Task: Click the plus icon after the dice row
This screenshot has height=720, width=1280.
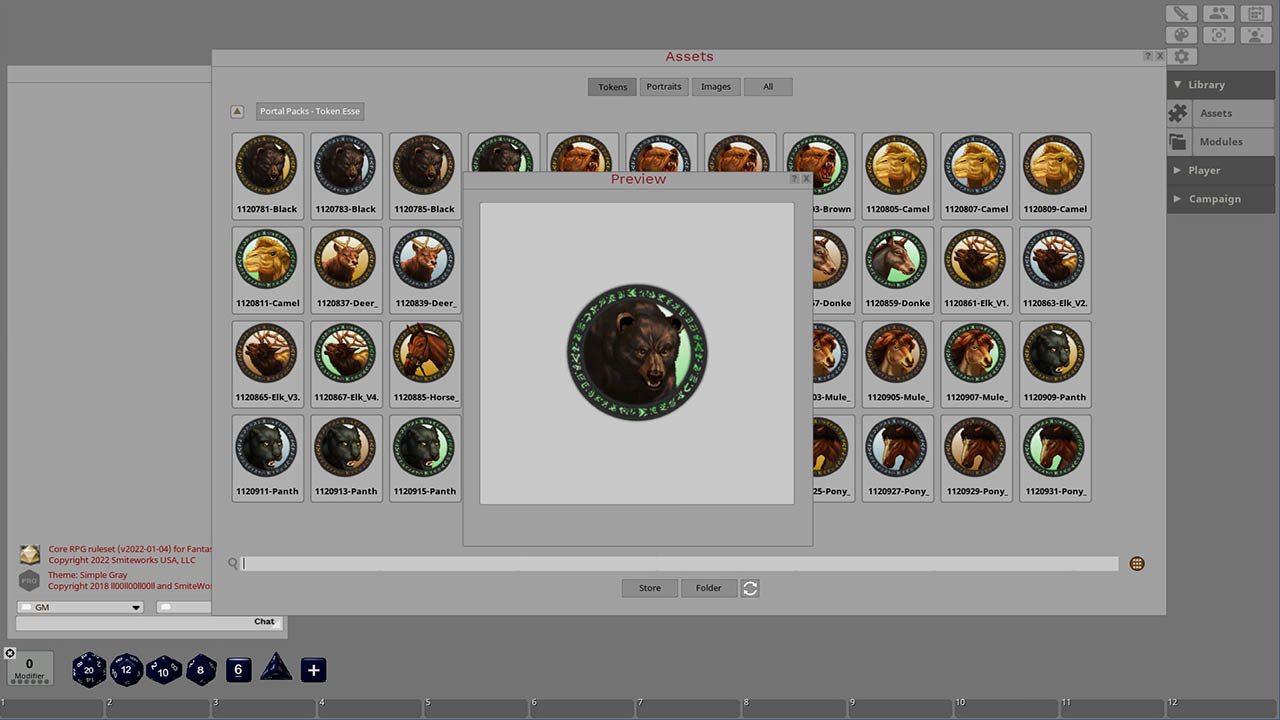Action: point(313,669)
